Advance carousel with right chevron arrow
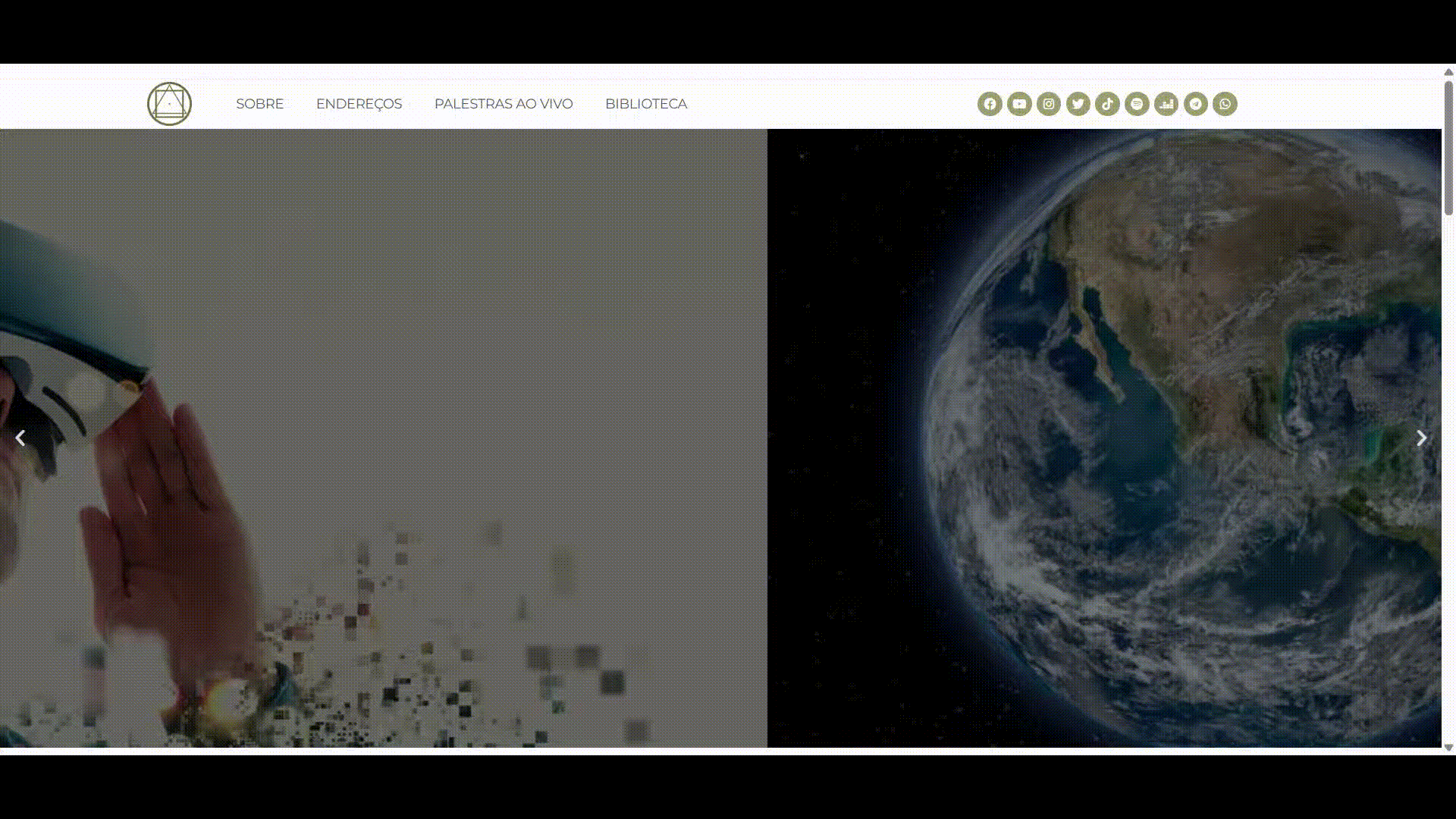 [1422, 438]
